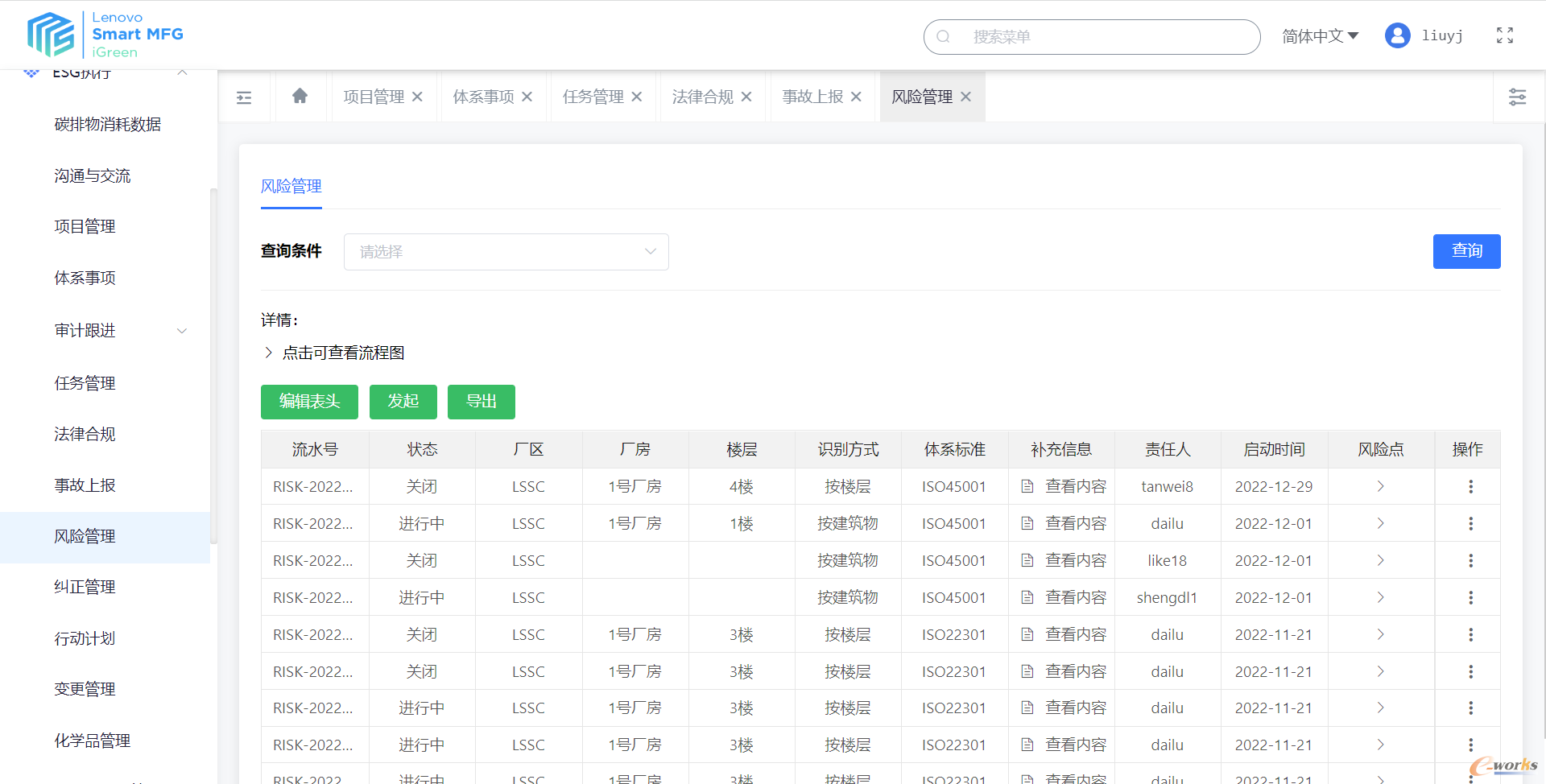Toggle fullscreen mode icon

(x=1505, y=35)
